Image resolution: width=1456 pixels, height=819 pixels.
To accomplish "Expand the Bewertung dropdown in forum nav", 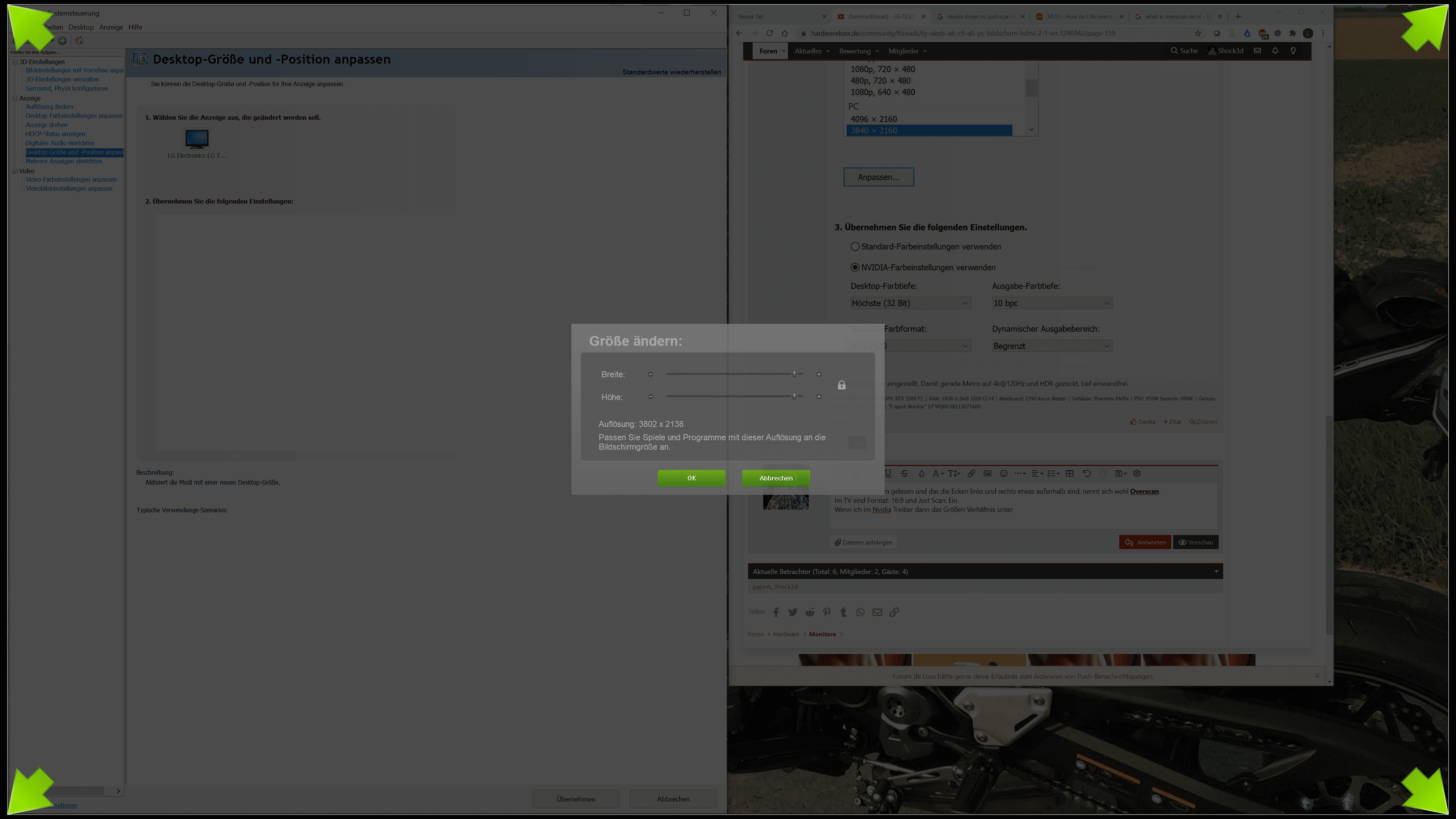I will [x=877, y=51].
